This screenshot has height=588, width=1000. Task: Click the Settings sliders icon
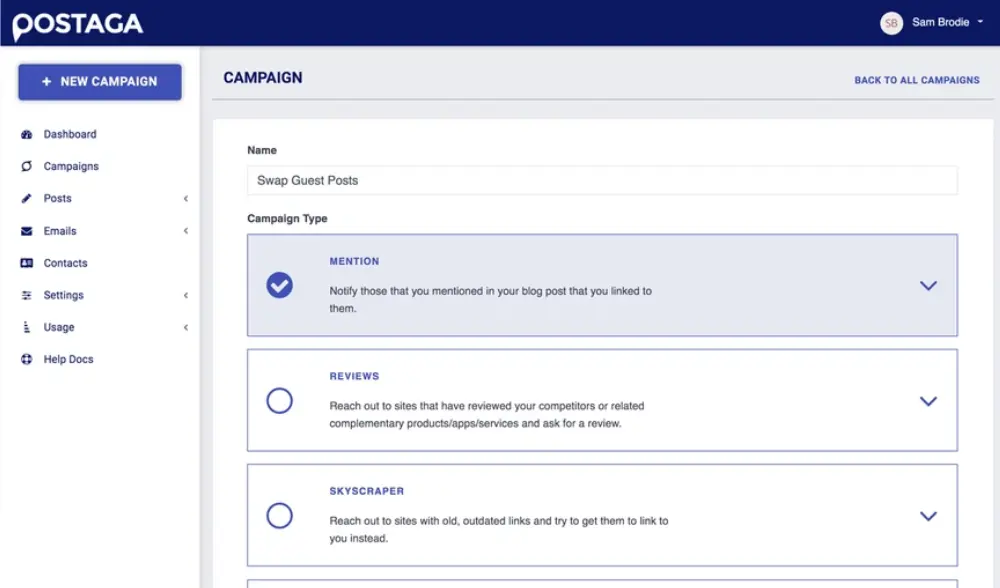click(x=27, y=295)
